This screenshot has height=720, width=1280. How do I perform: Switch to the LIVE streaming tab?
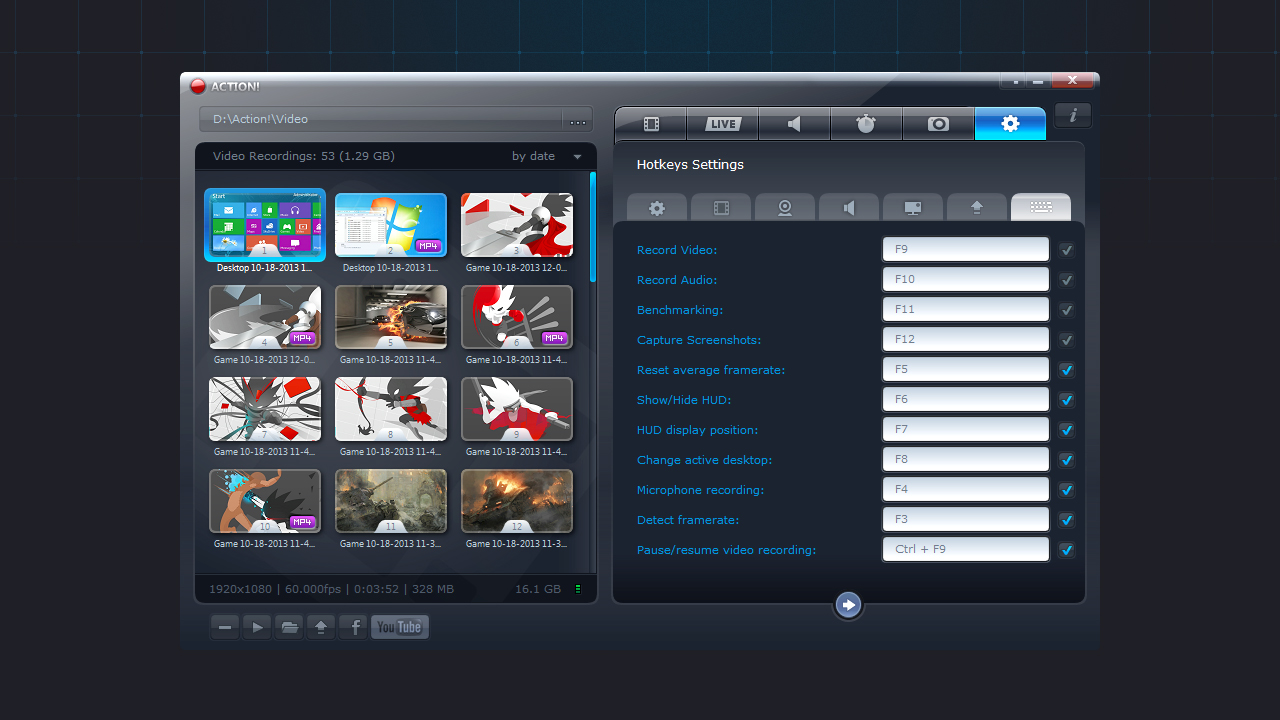(722, 123)
